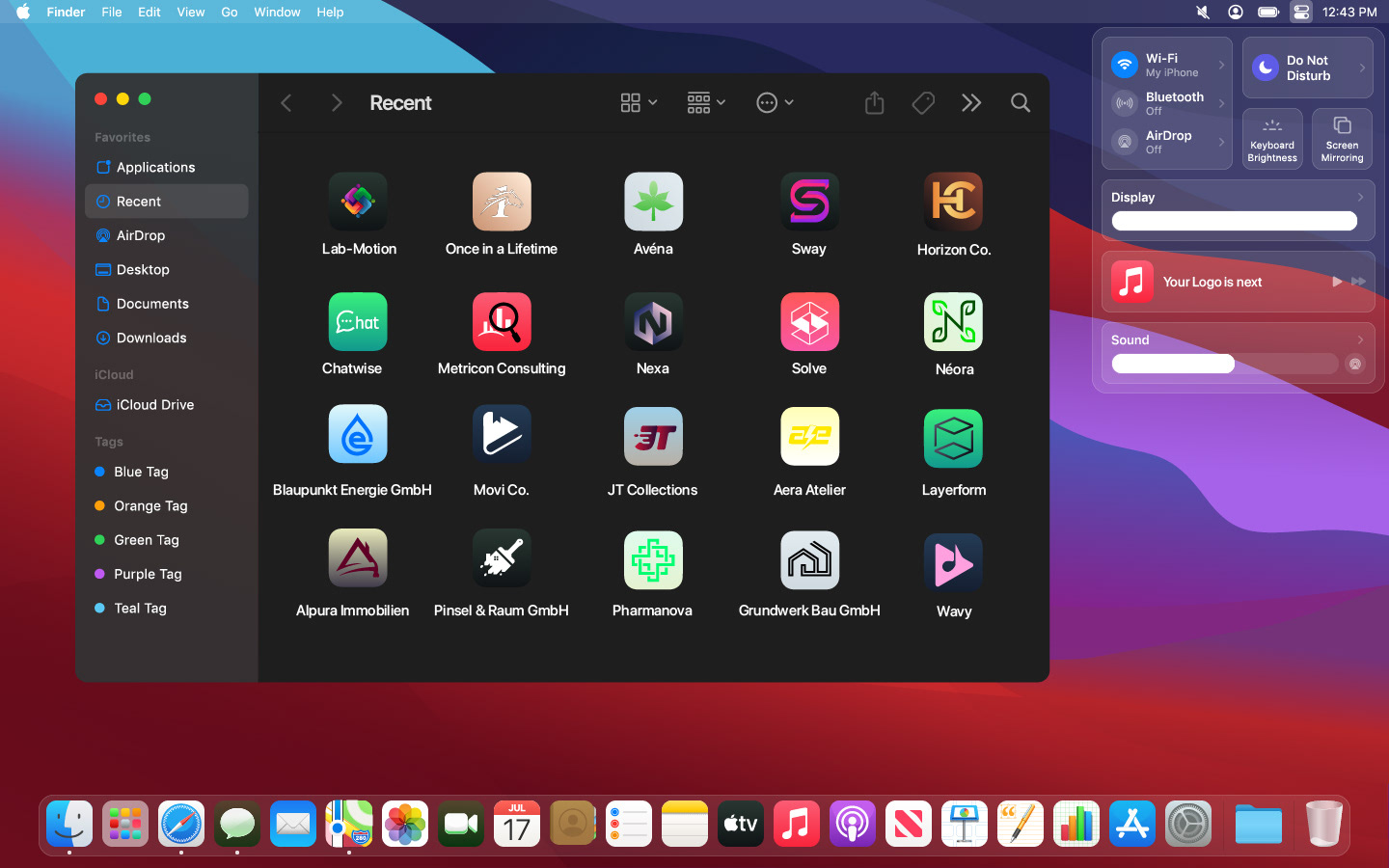Open the File menu
1389x868 pixels.
112,12
